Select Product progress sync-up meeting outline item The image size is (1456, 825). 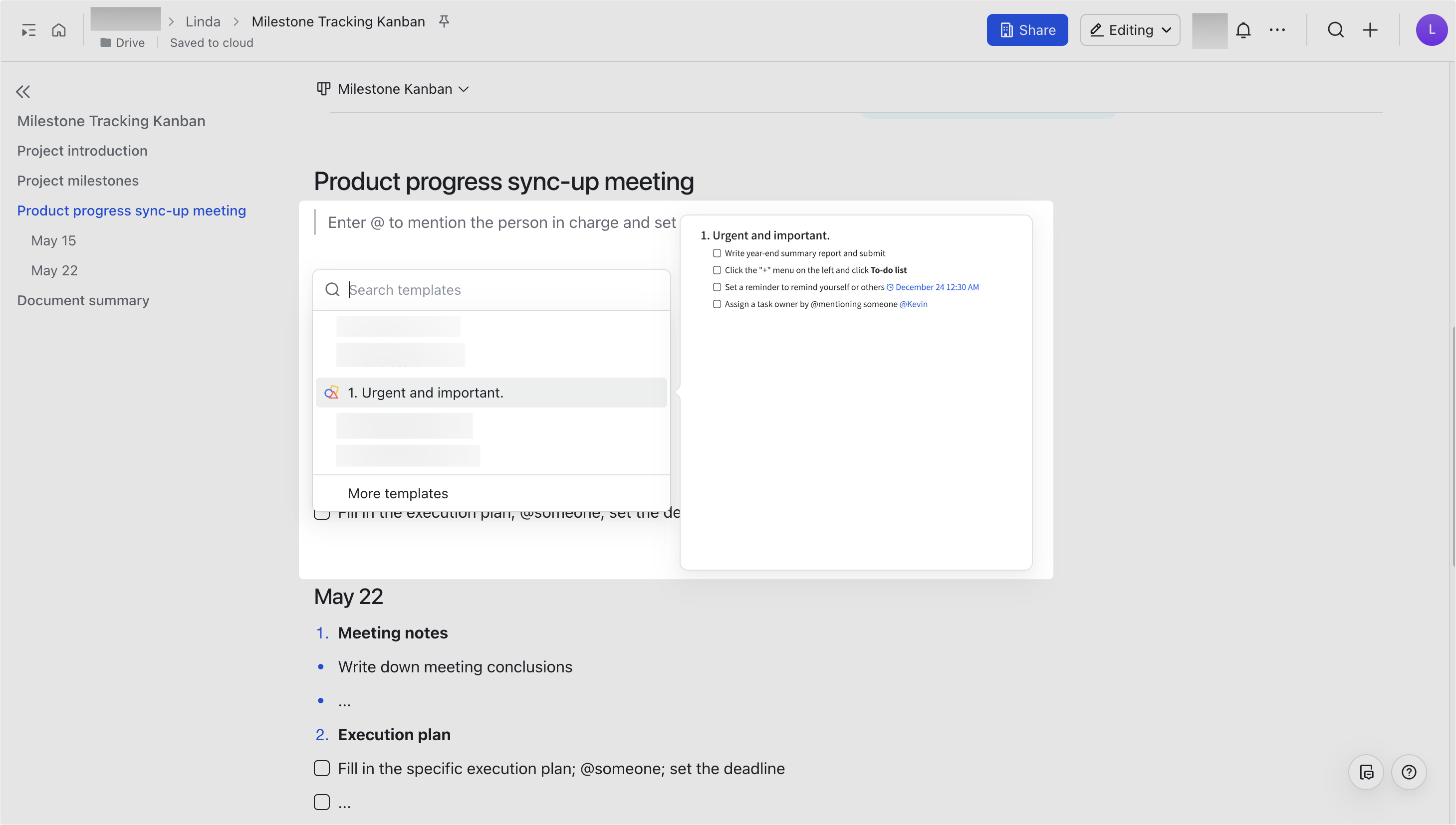tap(132, 211)
